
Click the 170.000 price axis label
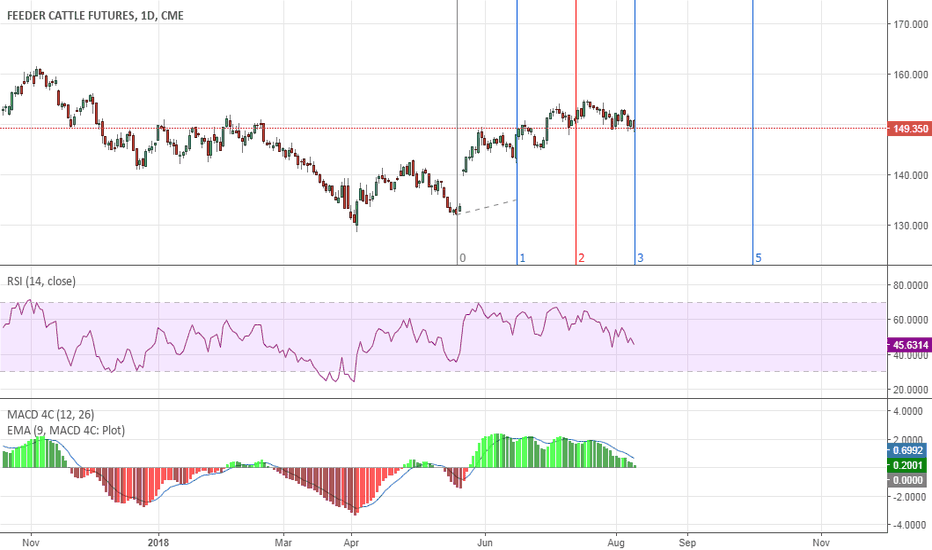tap(911, 24)
